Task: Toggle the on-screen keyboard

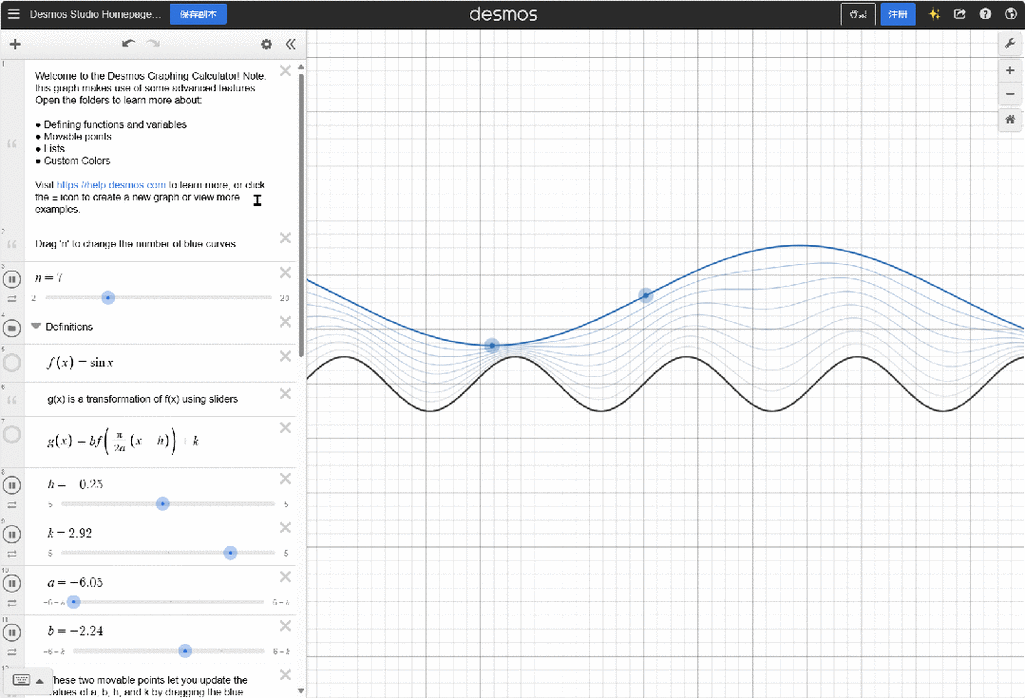Action: [22, 680]
